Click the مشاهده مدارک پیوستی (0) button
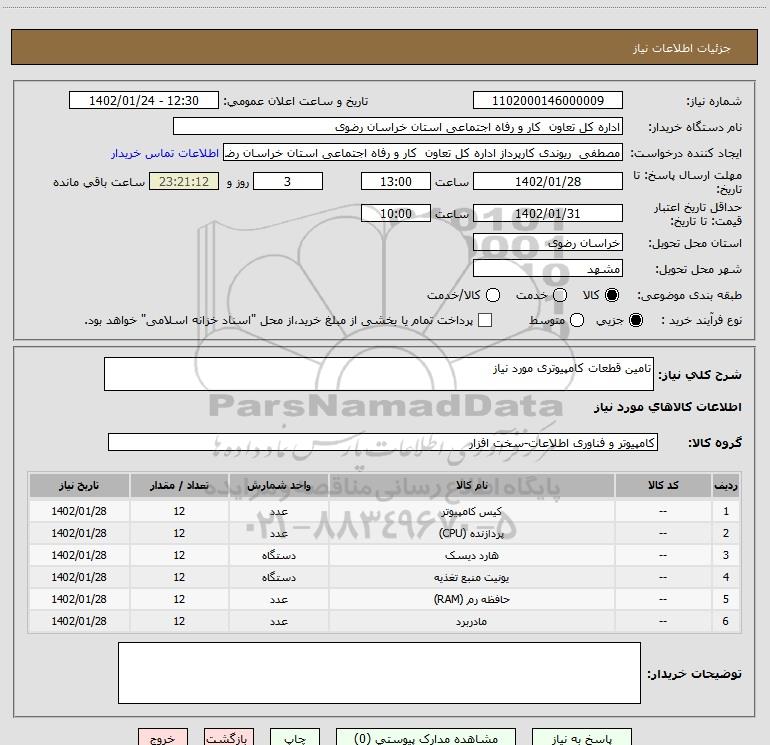 [426, 737]
